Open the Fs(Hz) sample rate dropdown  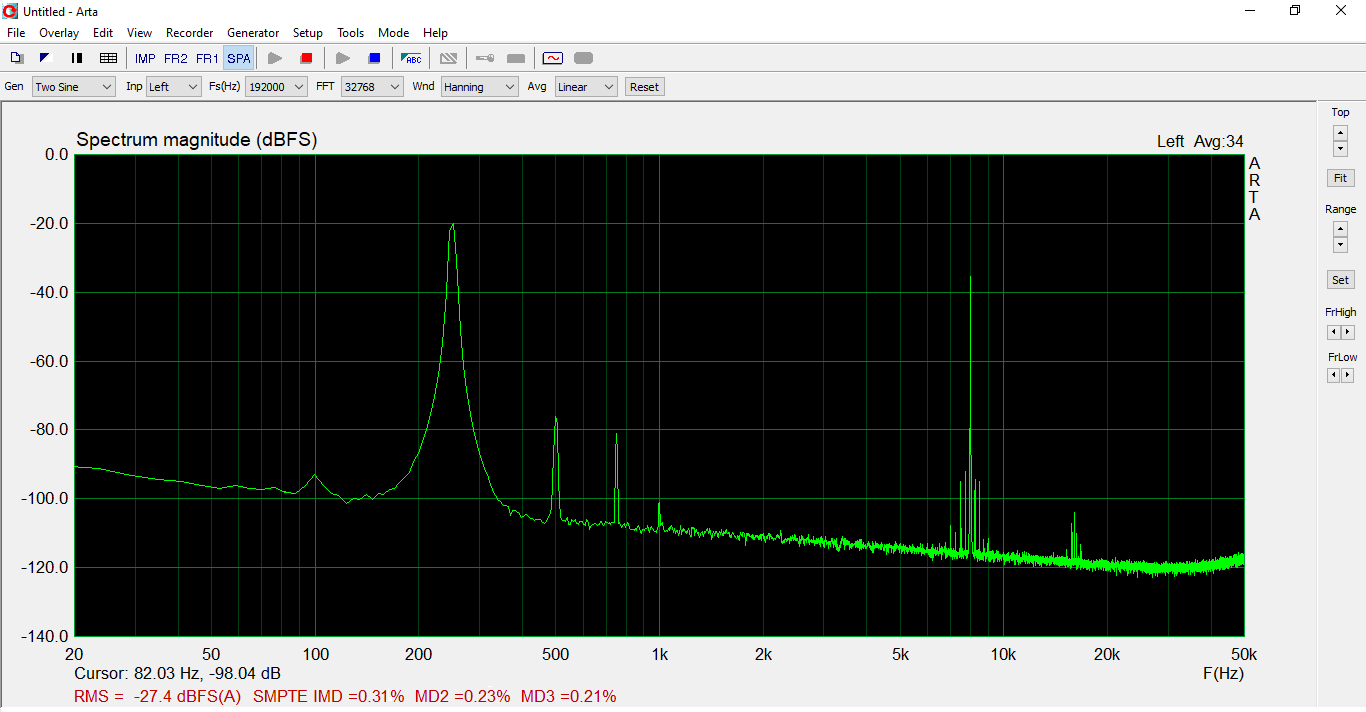pyautogui.click(x=277, y=87)
